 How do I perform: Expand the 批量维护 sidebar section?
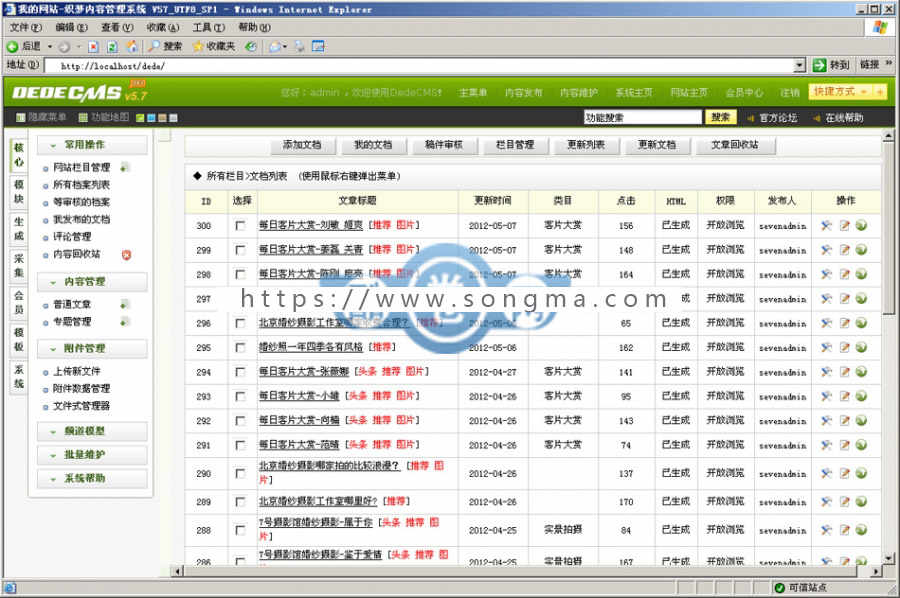(x=92, y=455)
